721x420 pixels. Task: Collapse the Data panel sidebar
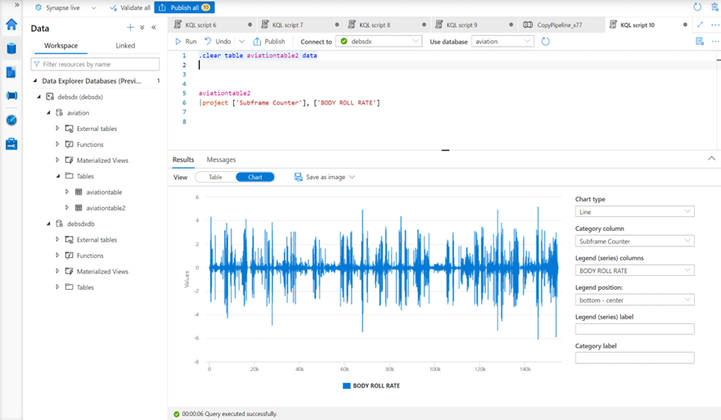pyautogui.click(x=154, y=28)
